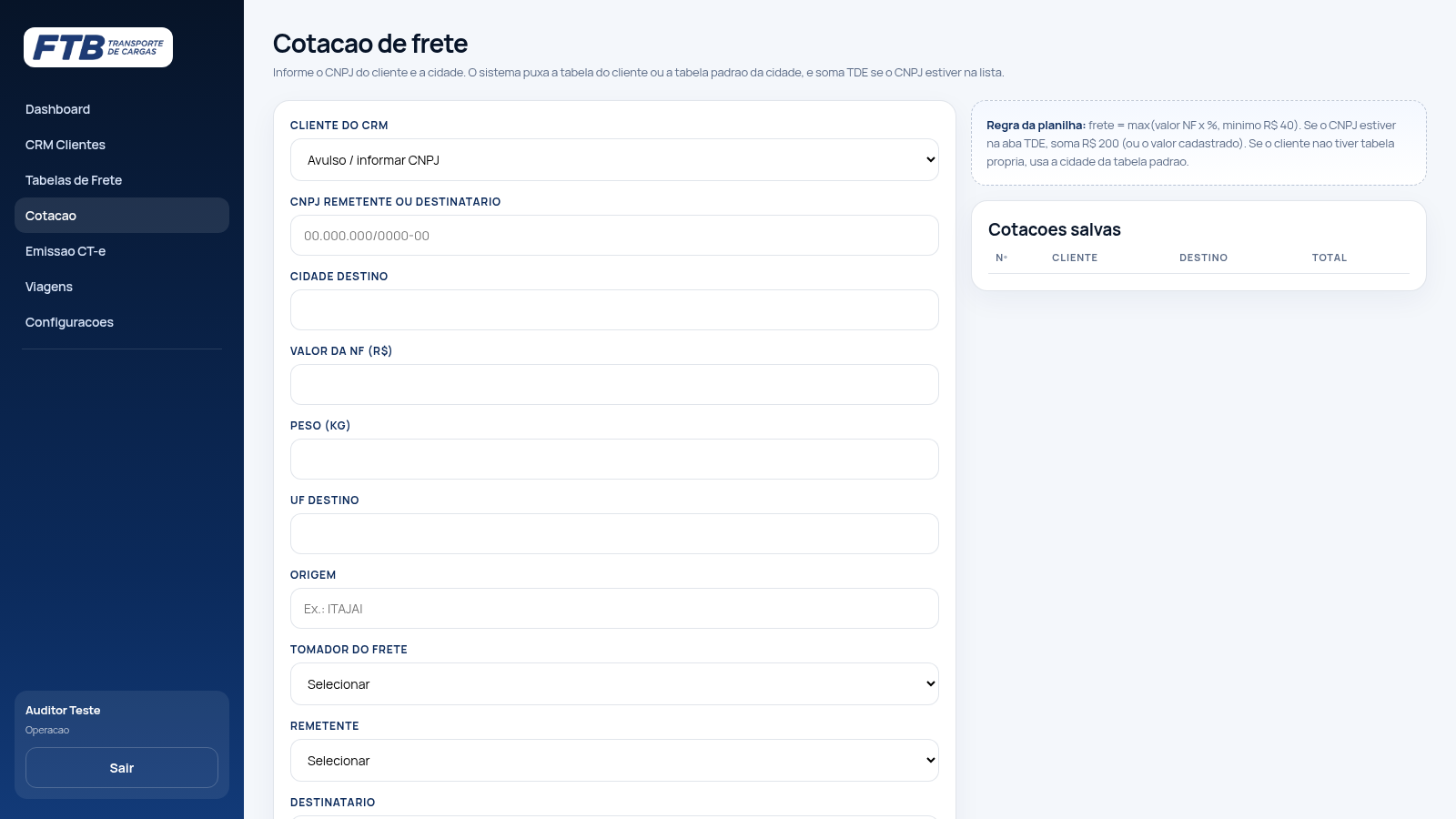Select the Valor da NF input
The height and width of the screenshot is (819, 1456).
coord(614,385)
